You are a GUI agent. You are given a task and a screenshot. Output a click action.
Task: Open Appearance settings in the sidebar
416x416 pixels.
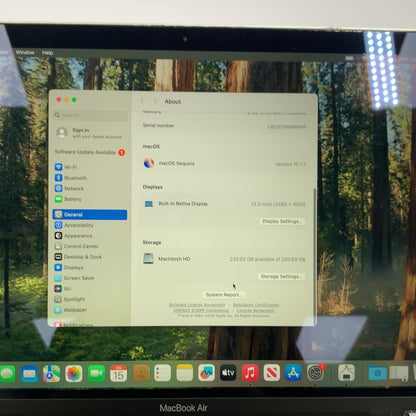click(x=73, y=236)
